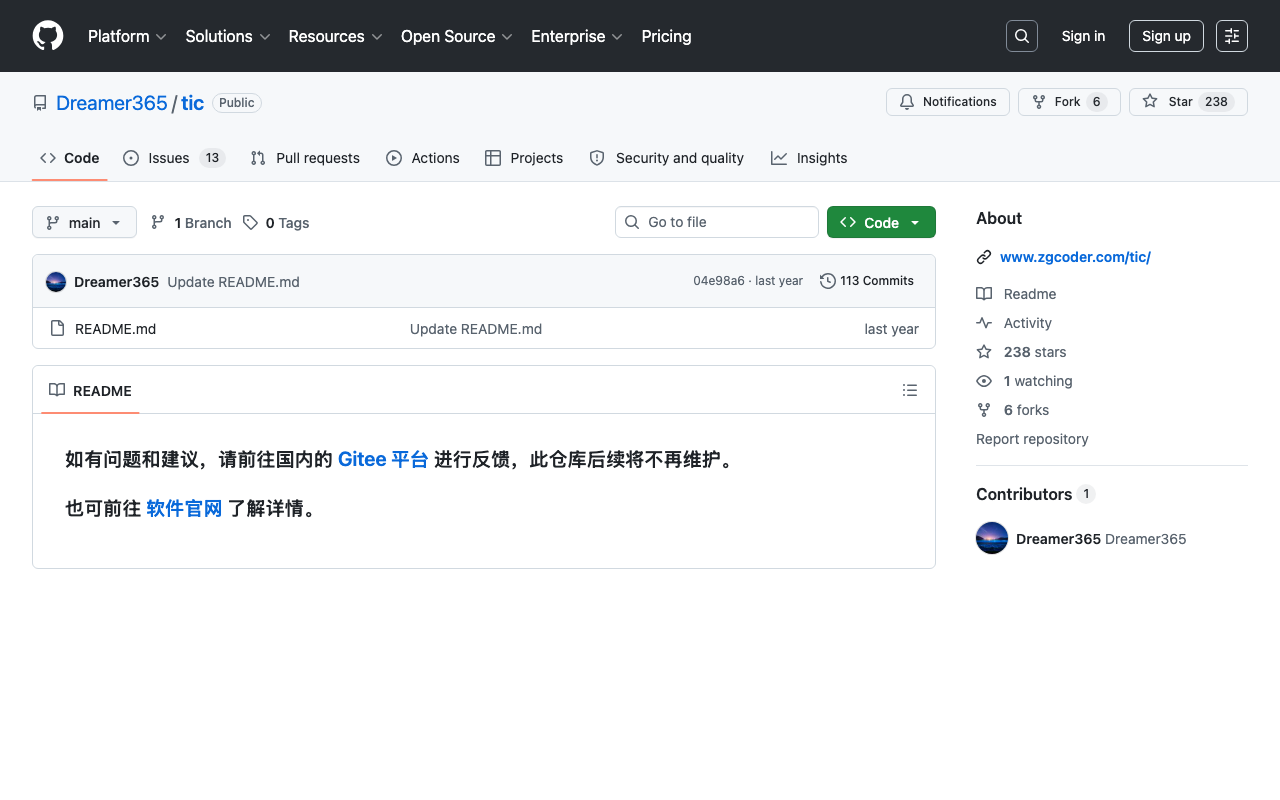Click the book icon next to Readme

(x=984, y=294)
